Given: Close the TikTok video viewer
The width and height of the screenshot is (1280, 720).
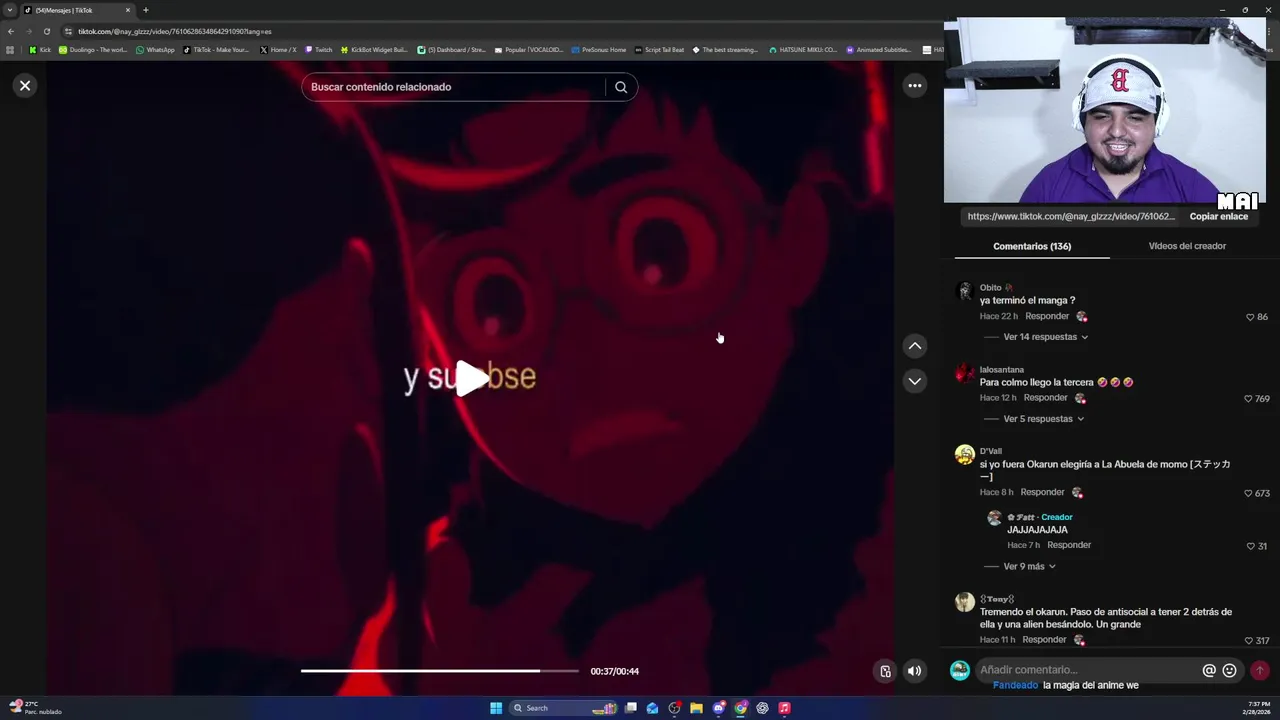Looking at the screenshot, I should pos(25,86).
